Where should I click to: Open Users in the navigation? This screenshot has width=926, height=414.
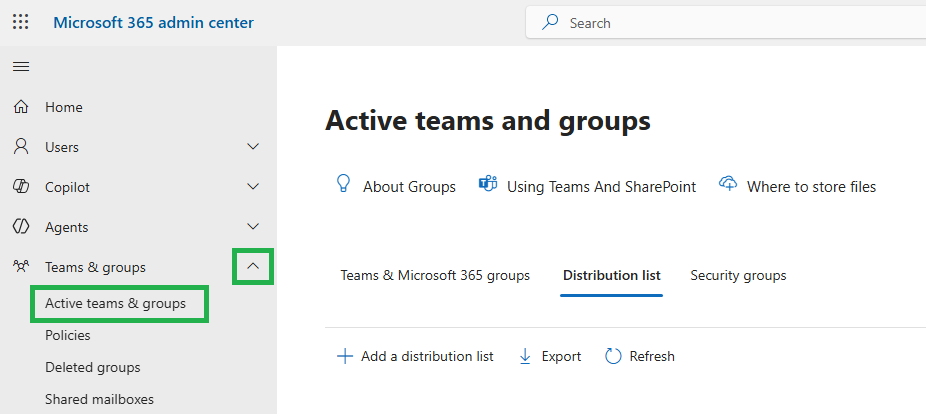(x=62, y=147)
